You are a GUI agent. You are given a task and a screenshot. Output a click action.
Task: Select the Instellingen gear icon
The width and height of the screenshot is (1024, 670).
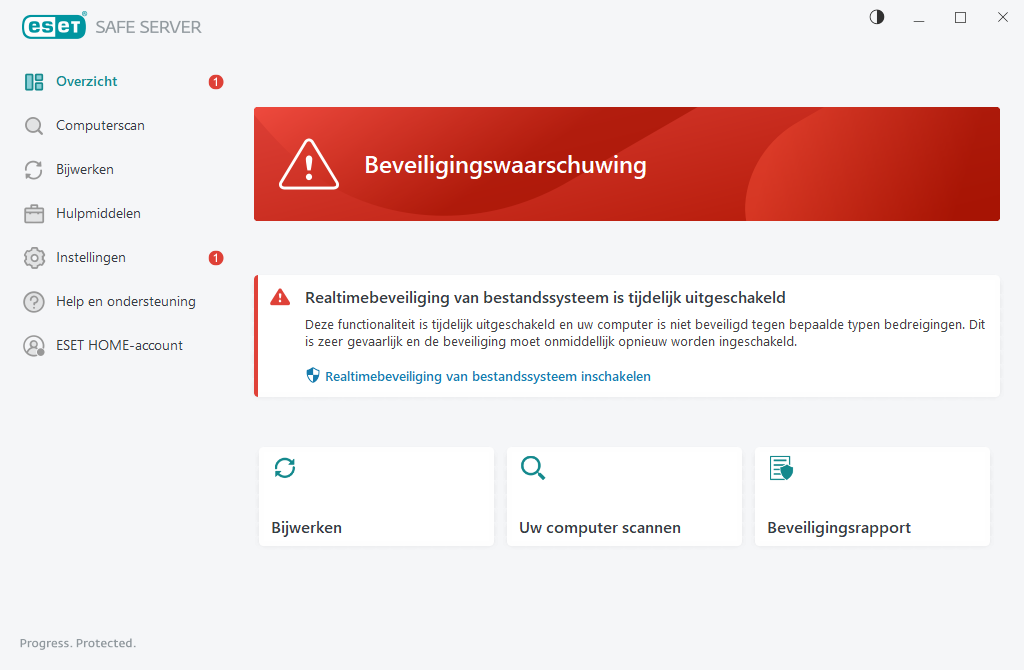tap(34, 257)
